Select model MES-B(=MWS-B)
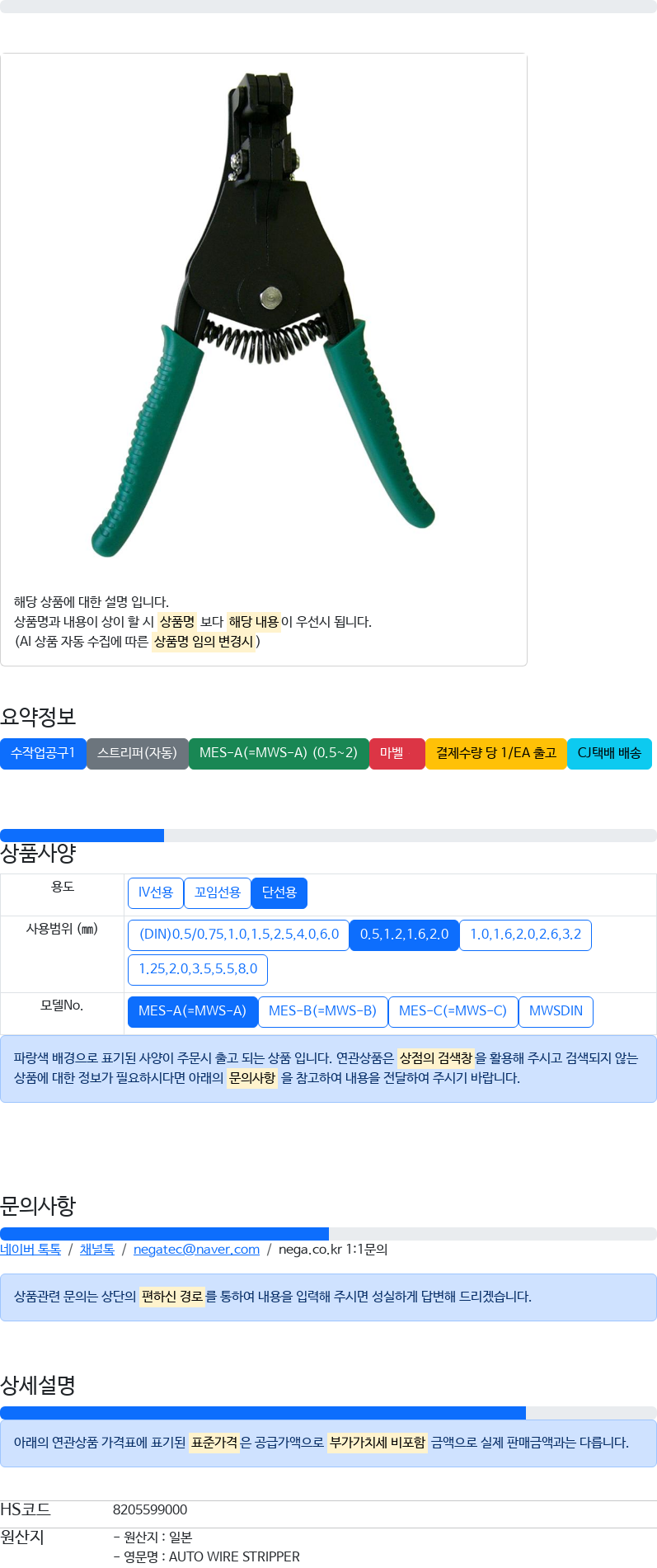 323,1011
